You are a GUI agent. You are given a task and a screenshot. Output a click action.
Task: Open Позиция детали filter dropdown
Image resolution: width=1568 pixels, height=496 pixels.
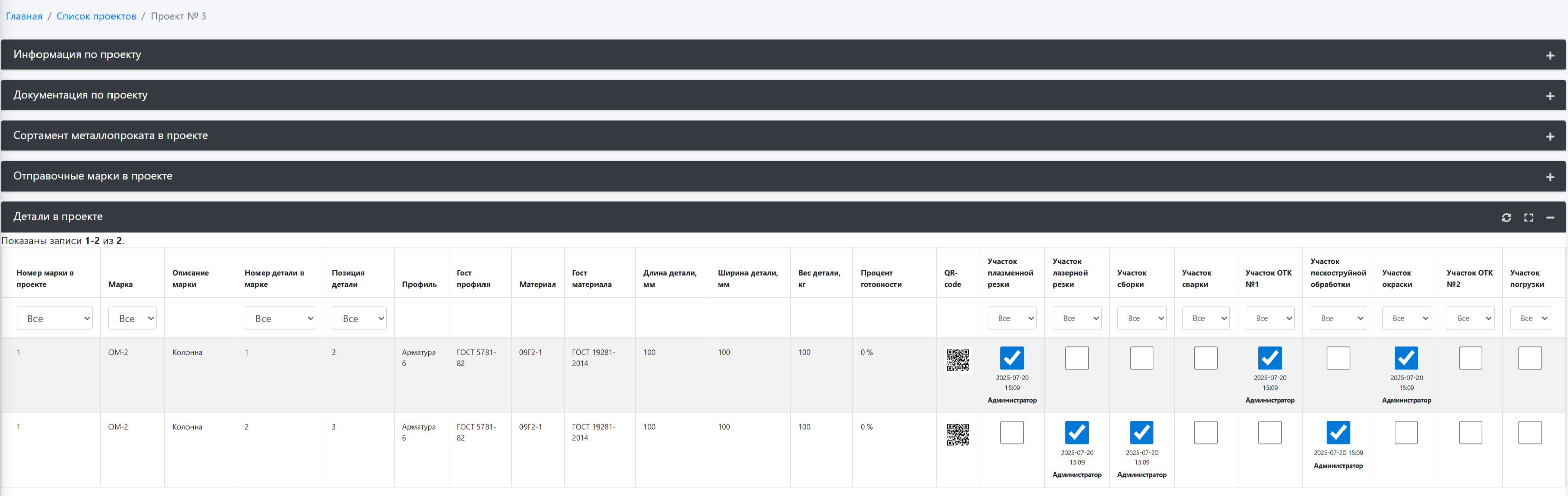pos(359,318)
